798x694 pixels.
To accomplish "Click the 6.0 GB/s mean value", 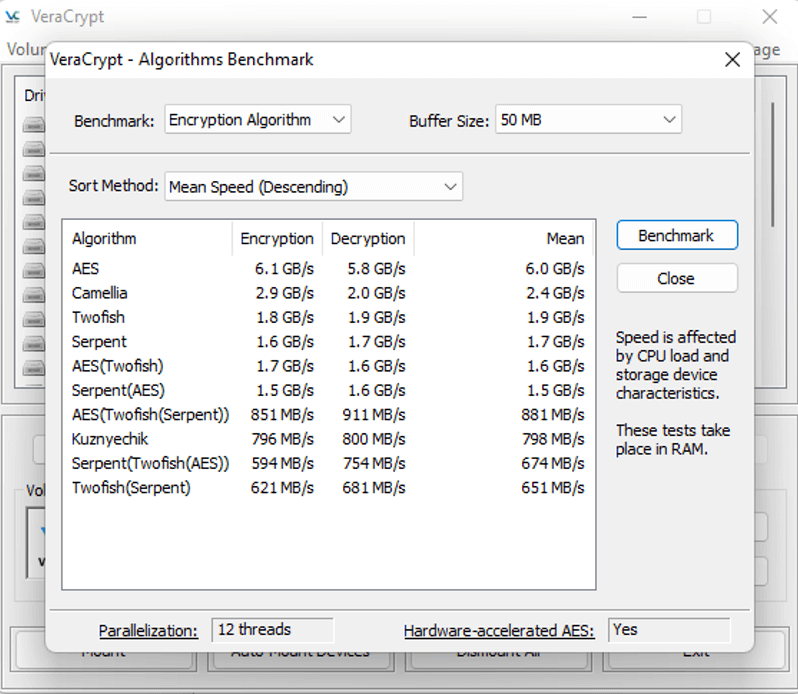I will [x=555, y=268].
